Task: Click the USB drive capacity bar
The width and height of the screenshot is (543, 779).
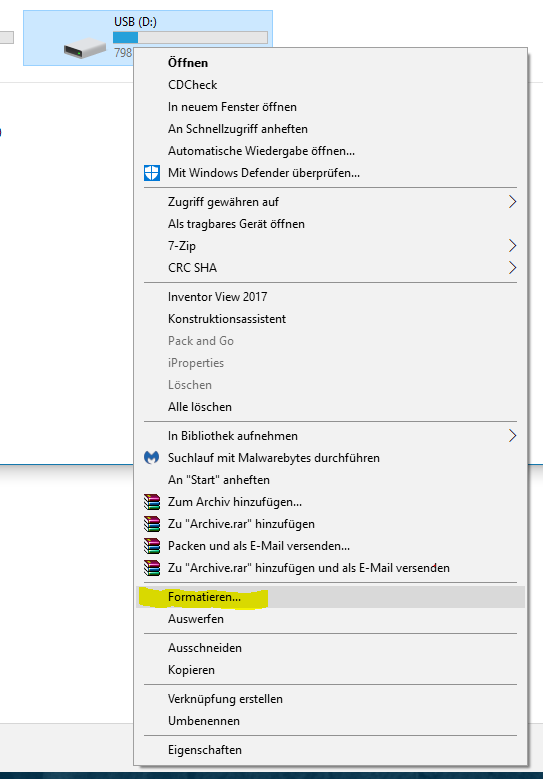Action: pyautogui.click(x=190, y=37)
